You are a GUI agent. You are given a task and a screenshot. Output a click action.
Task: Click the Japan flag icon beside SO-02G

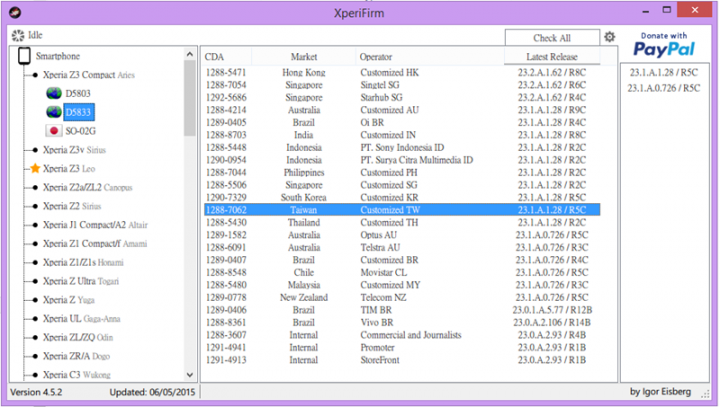(x=54, y=131)
